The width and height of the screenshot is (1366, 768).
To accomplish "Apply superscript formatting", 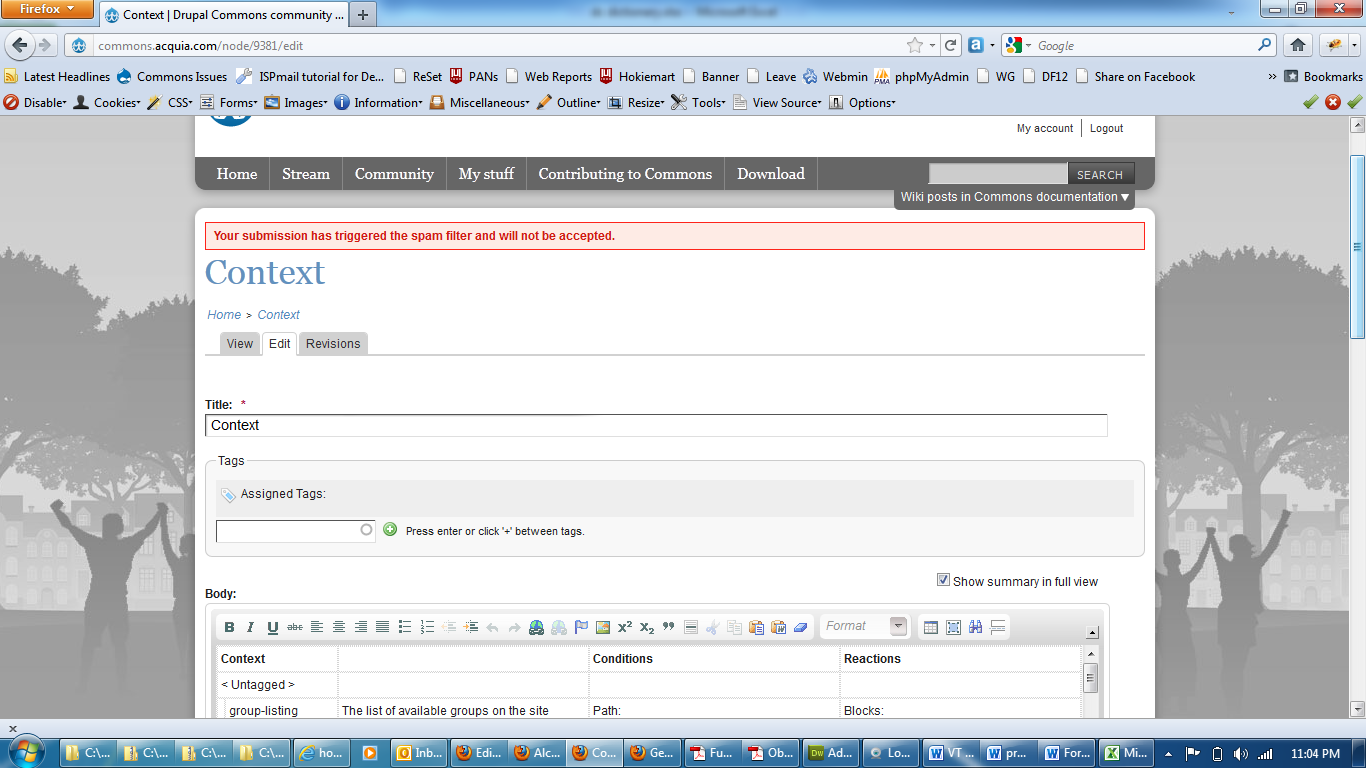I will [624, 627].
